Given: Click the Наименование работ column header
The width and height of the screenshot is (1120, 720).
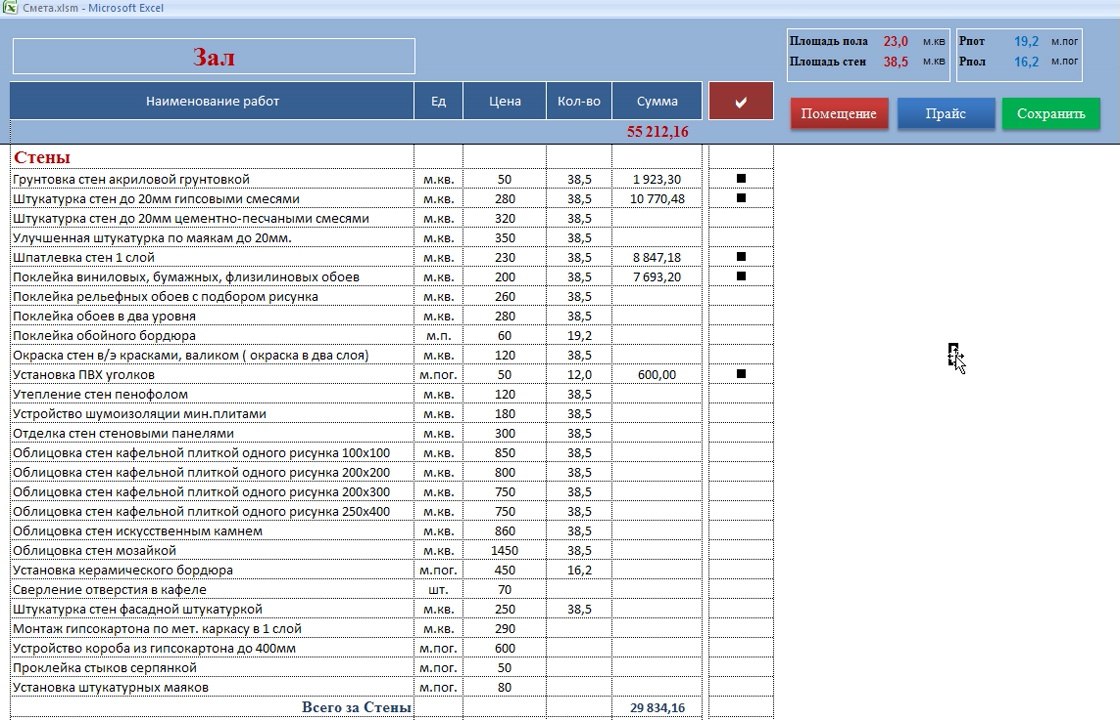Looking at the screenshot, I should (212, 101).
